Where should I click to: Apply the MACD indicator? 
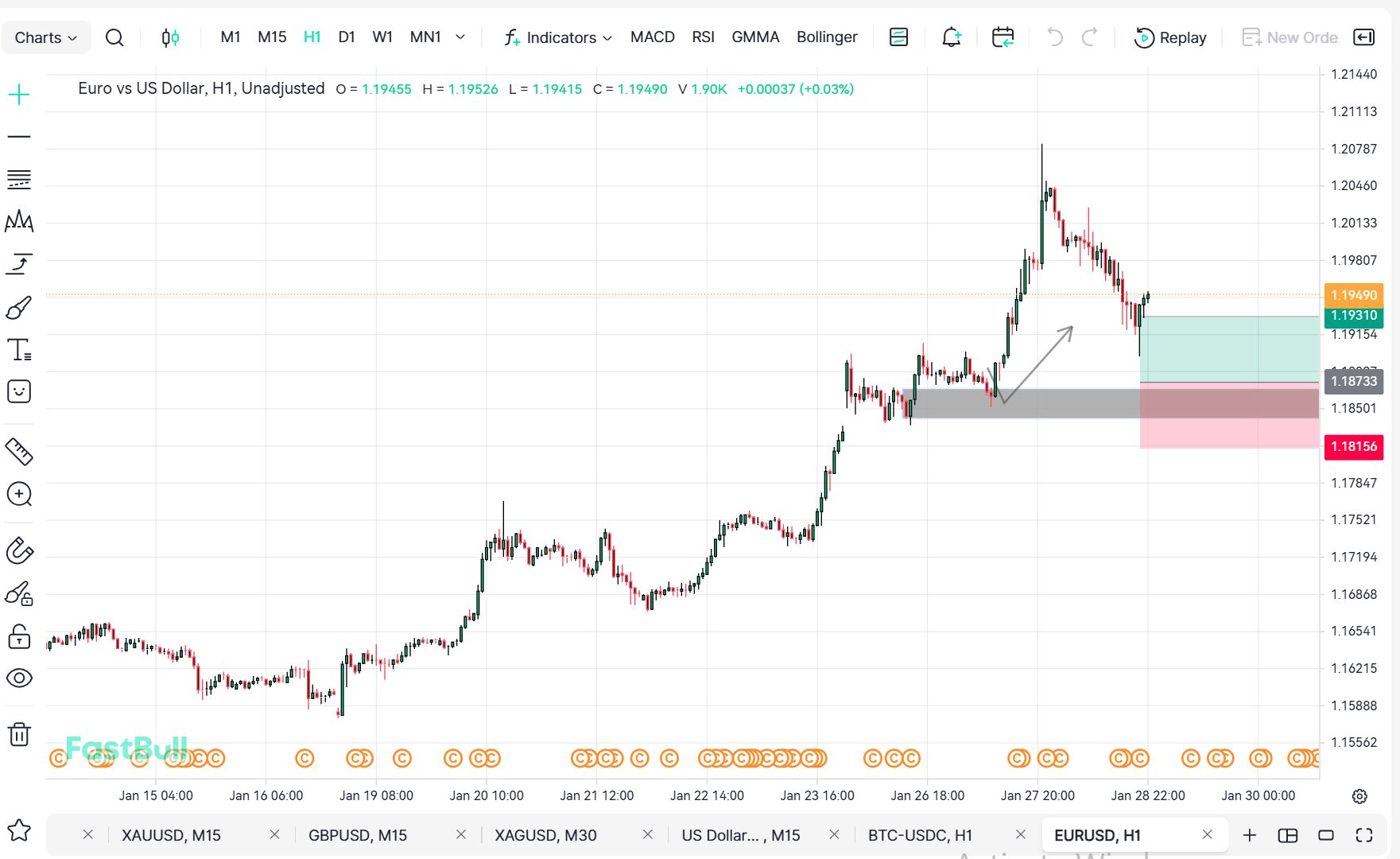(x=652, y=37)
